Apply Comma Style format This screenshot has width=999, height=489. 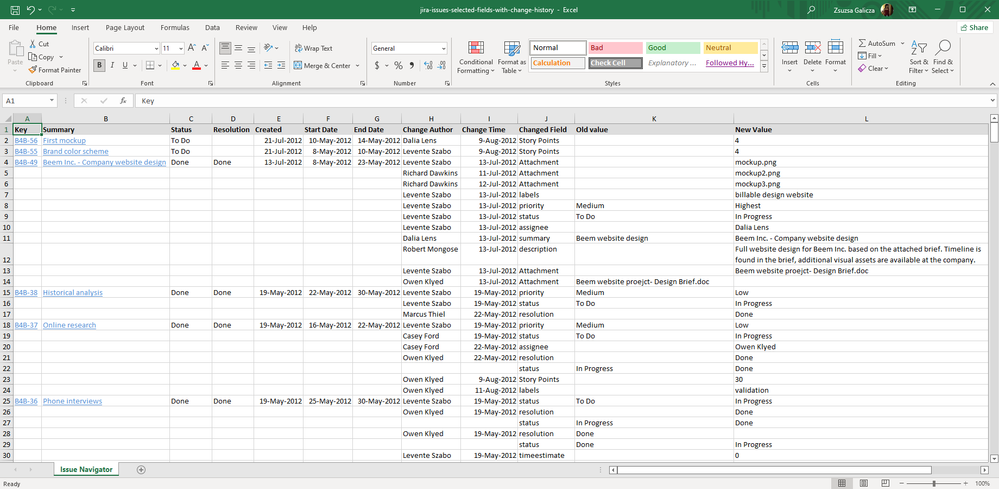(x=412, y=66)
